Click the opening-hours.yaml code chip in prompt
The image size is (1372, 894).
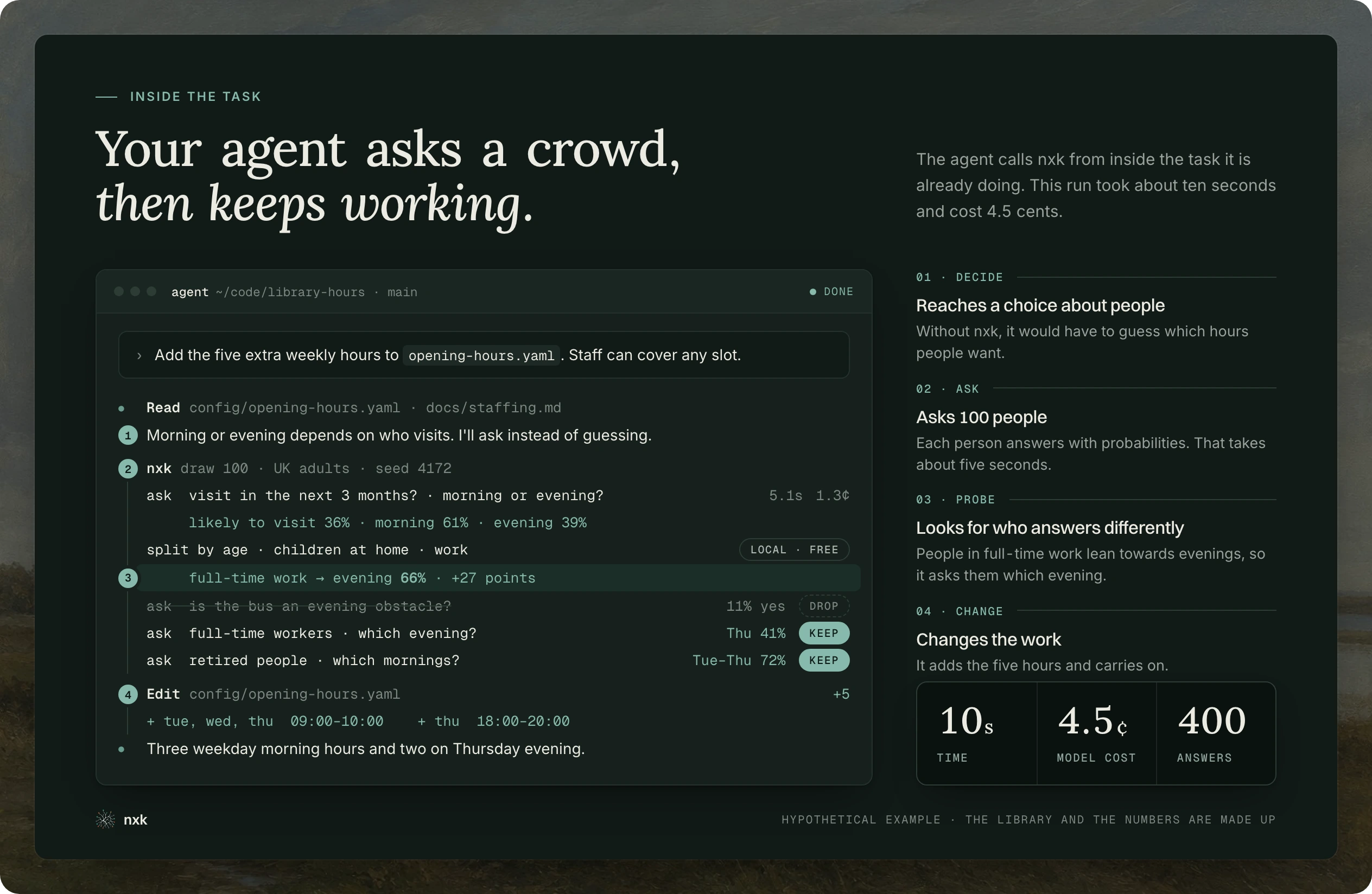[x=481, y=355]
